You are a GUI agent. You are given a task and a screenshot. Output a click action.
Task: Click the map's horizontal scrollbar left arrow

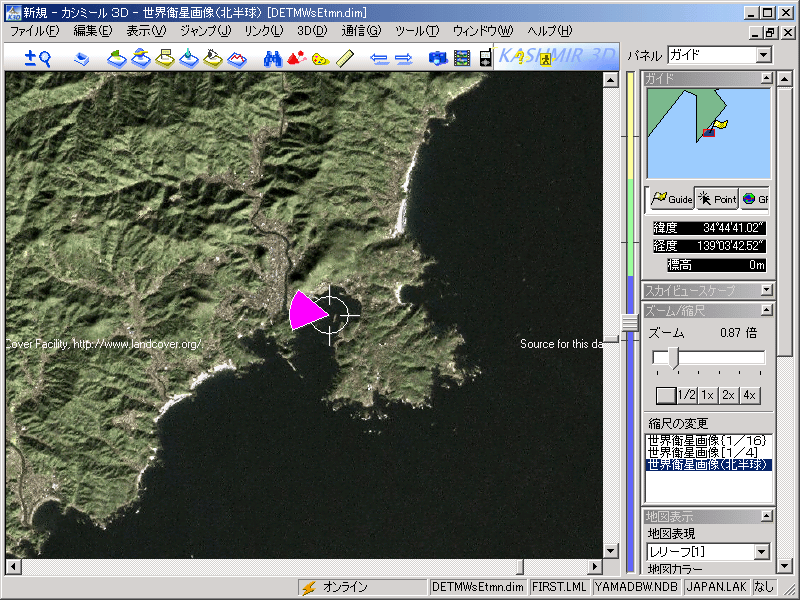(x=13, y=566)
